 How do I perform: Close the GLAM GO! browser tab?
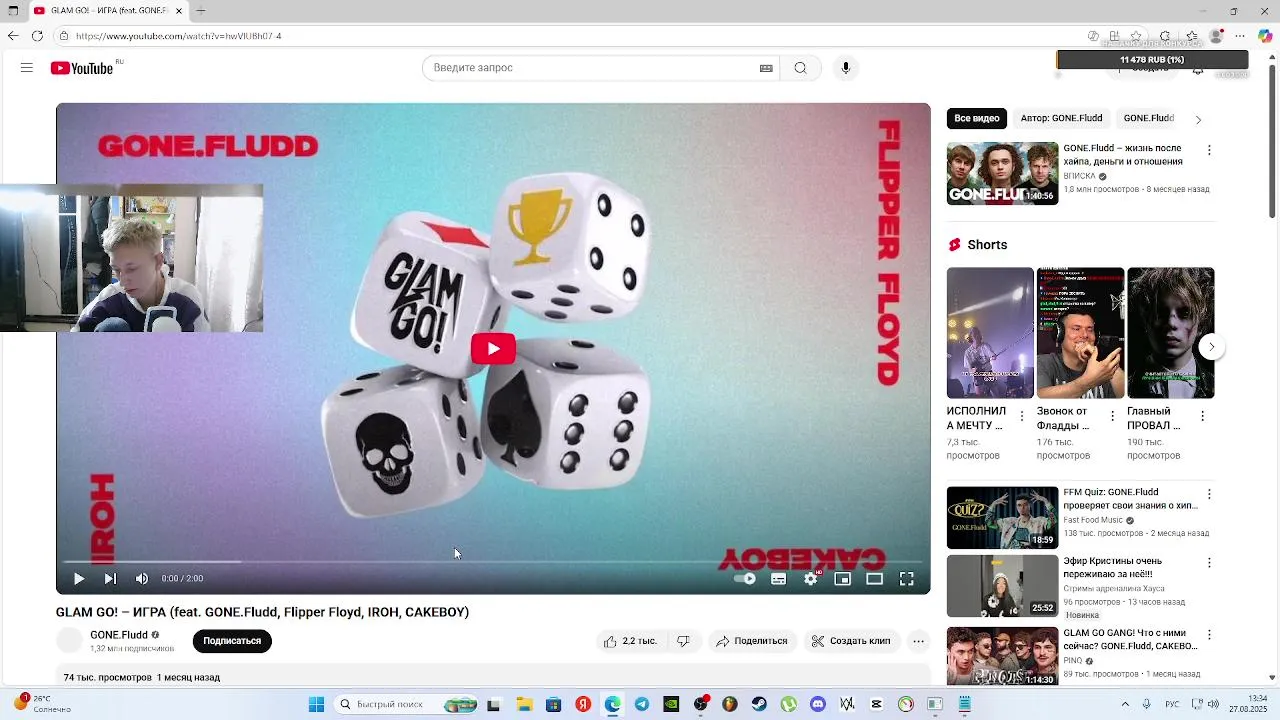pos(179,11)
